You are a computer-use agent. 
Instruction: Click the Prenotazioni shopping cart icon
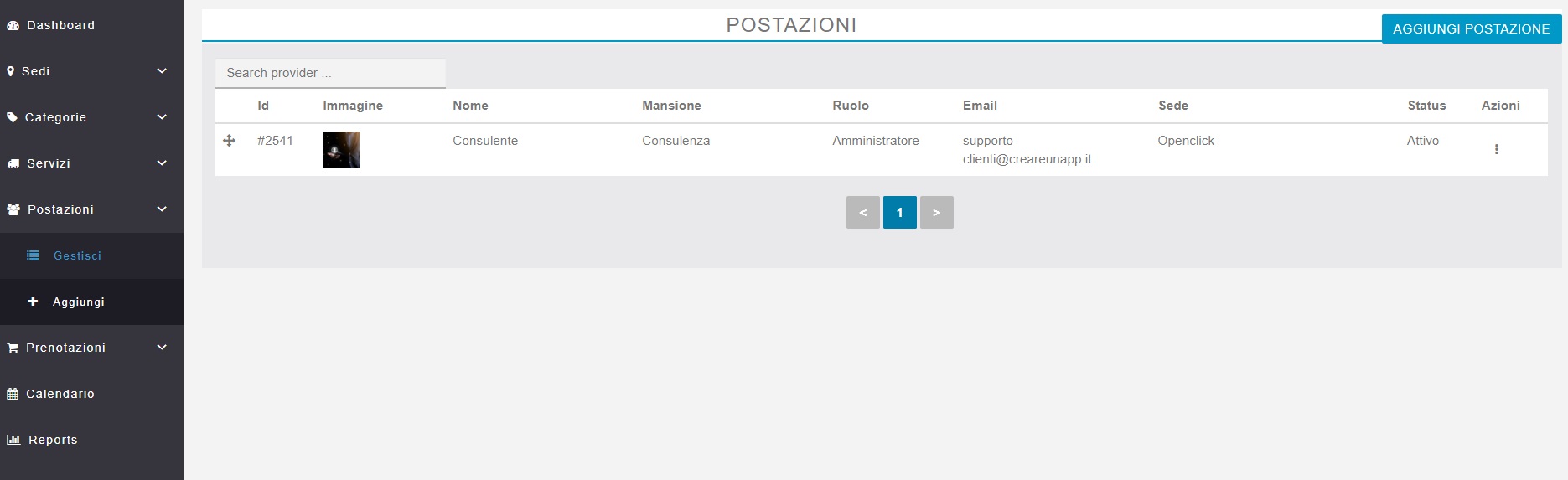13,348
